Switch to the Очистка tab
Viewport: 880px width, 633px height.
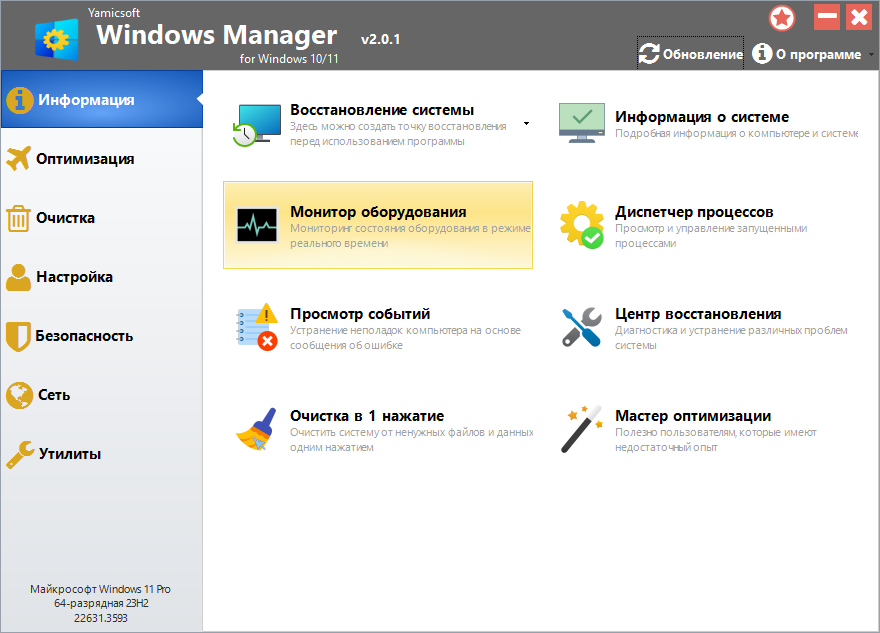coord(65,217)
